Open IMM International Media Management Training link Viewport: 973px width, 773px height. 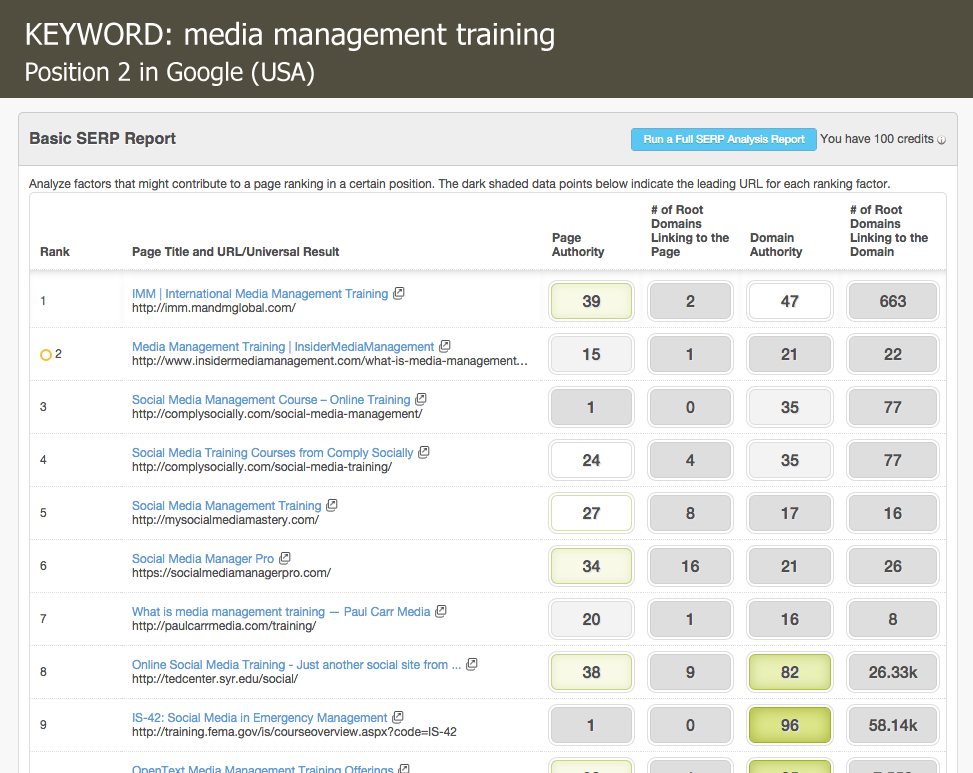click(x=260, y=293)
